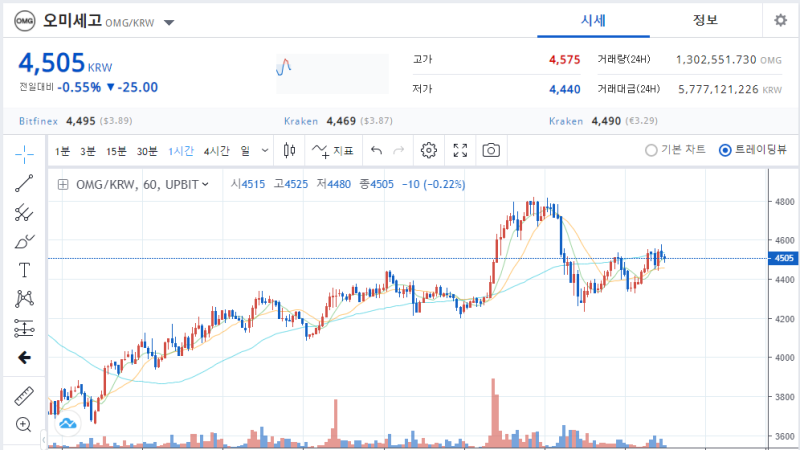Set chart interval to 1분
The image size is (800, 450).
[62, 151]
